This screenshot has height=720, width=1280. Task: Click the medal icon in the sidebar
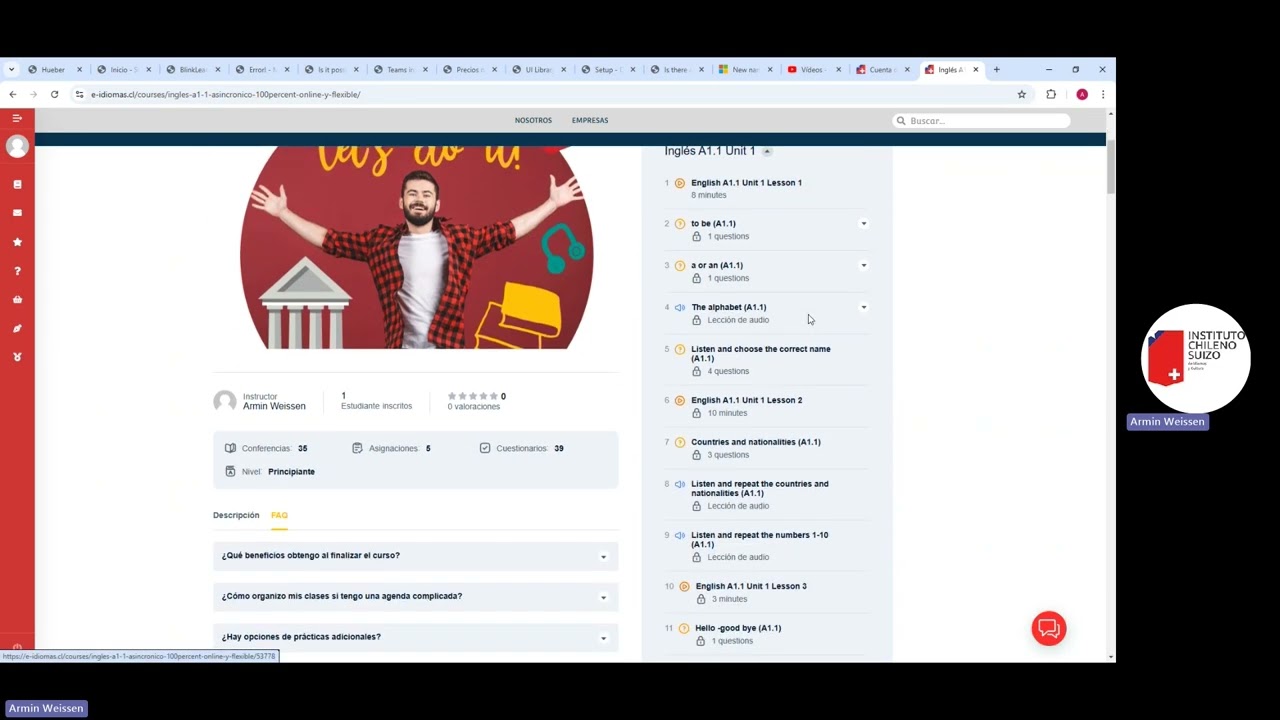pyautogui.click(x=17, y=357)
